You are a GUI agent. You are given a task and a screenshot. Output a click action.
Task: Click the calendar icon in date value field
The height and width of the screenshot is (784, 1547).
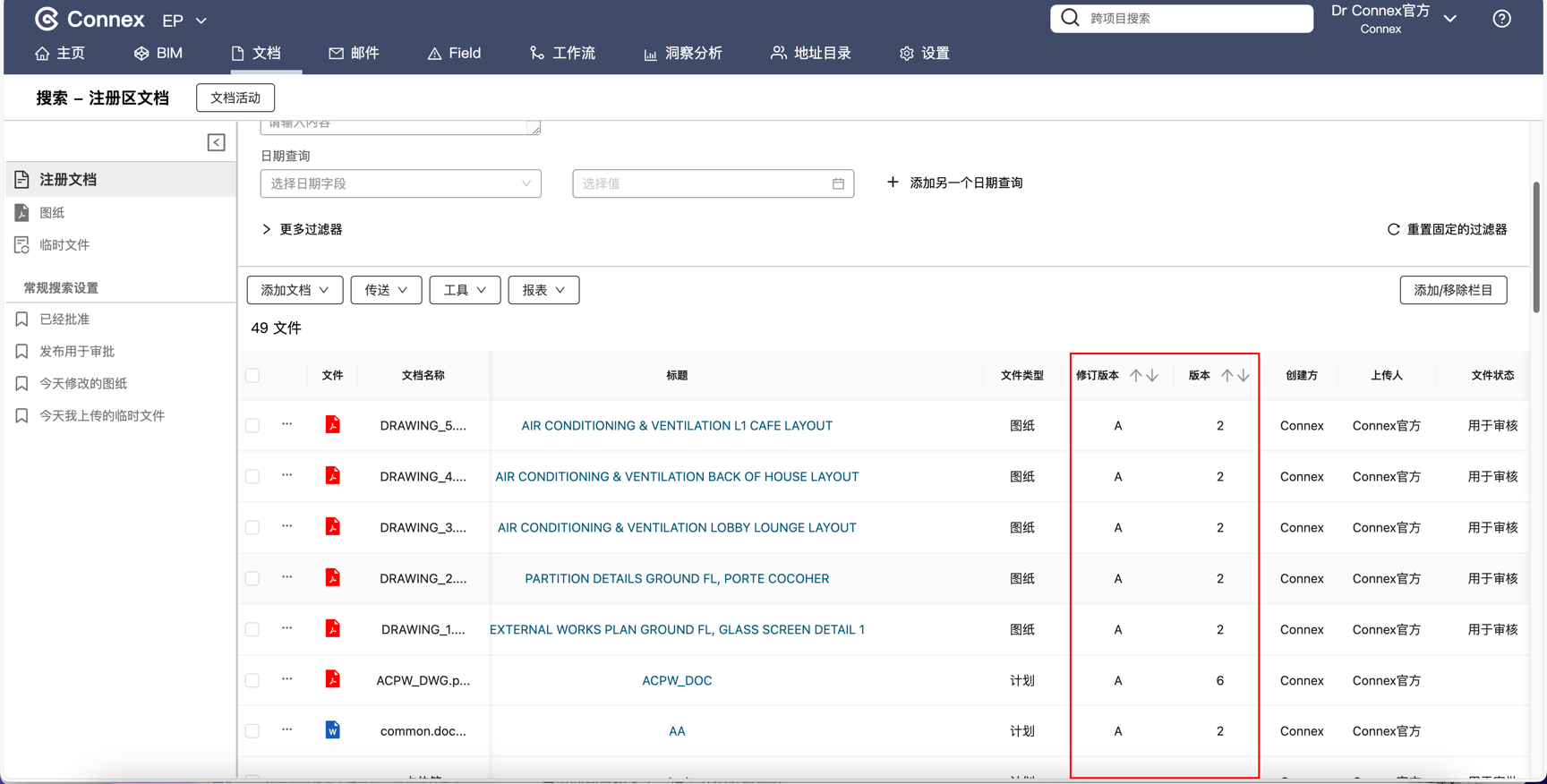tap(838, 183)
